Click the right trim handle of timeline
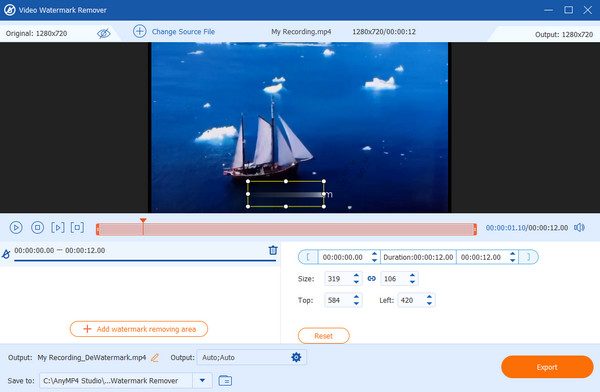This screenshot has width=600, height=392. (475, 230)
